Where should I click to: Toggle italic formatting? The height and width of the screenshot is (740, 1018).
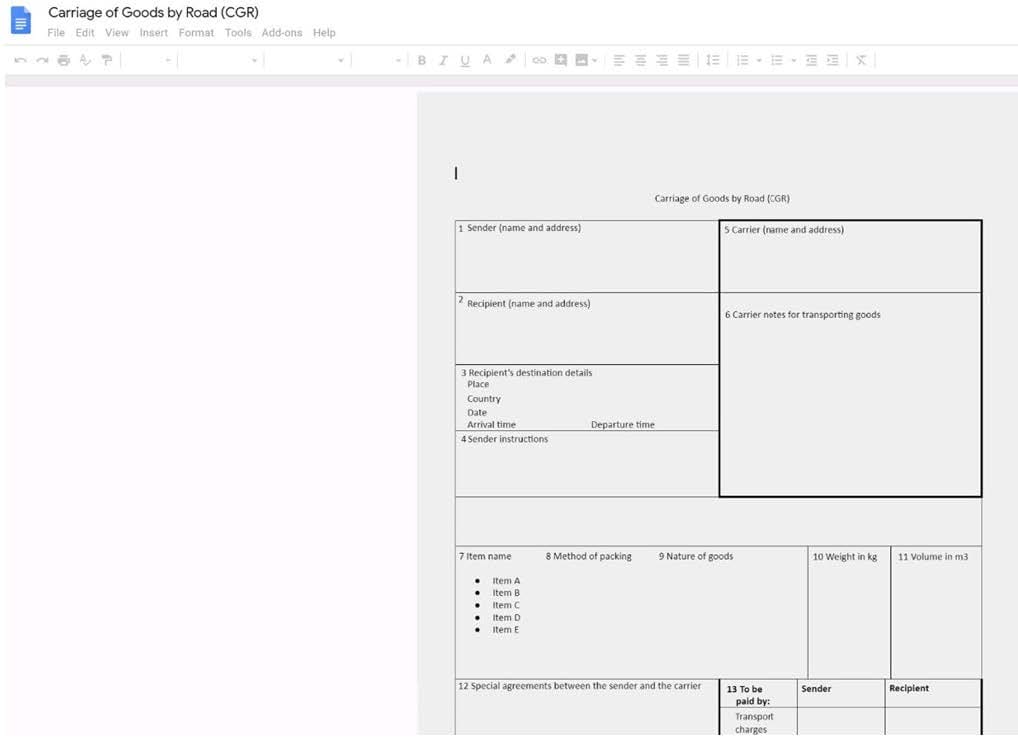tap(443, 61)
